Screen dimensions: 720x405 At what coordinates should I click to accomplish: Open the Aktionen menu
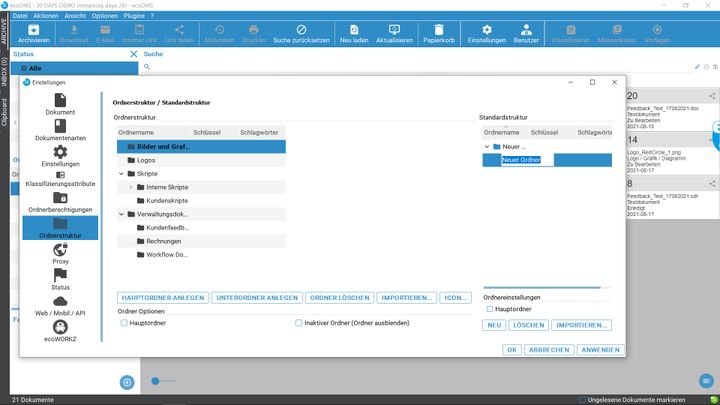click(x=45, y=16)
